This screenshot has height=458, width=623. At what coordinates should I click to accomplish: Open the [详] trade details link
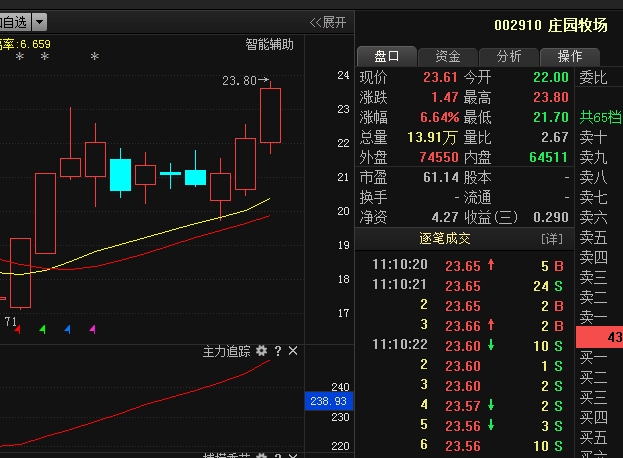552,239
